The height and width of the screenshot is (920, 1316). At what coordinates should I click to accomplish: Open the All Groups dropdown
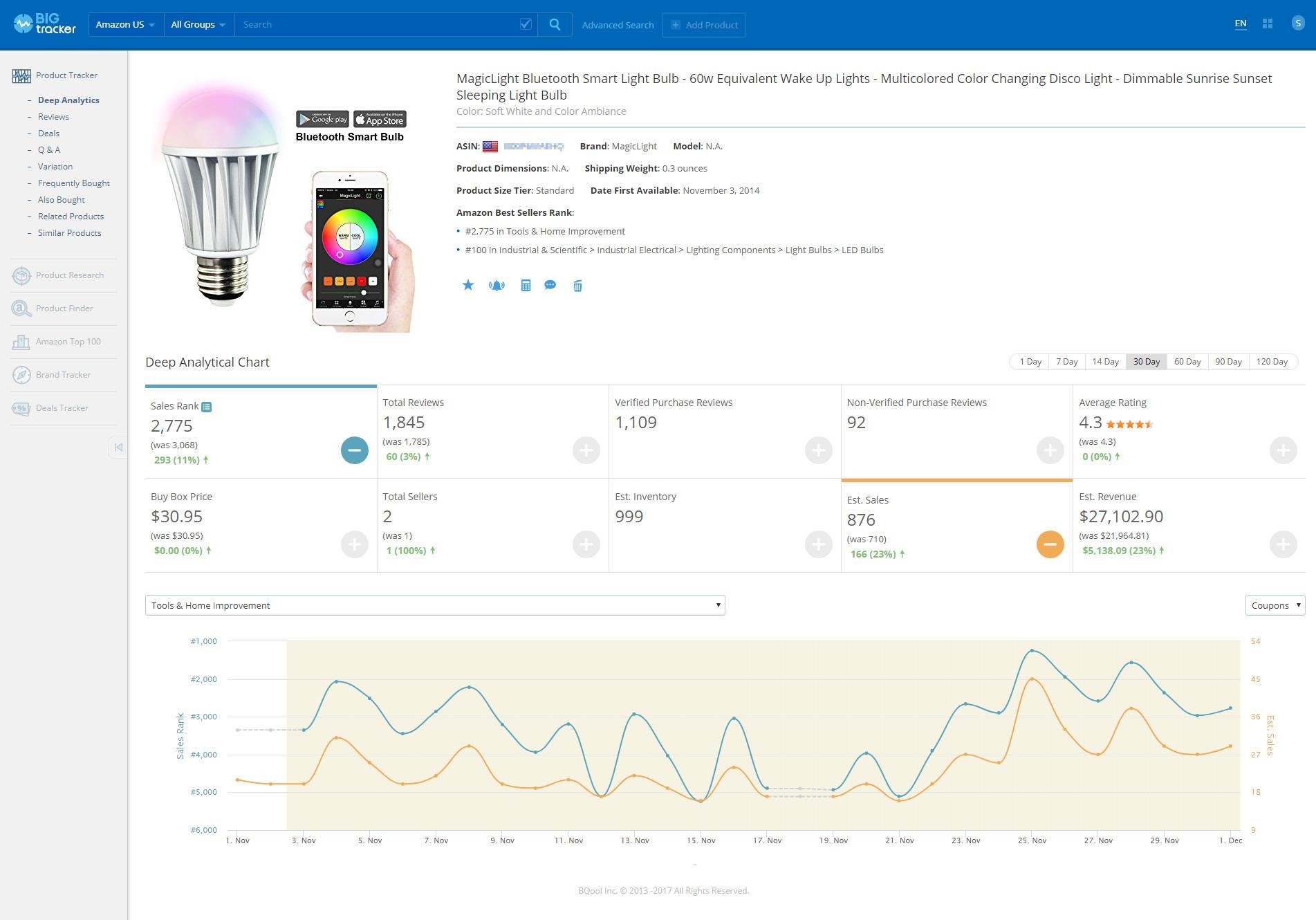tap(198, 24)
